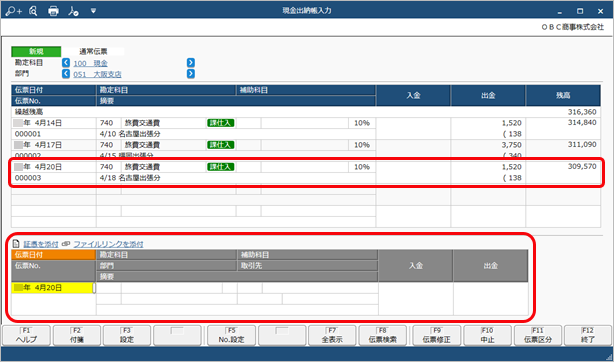Image resolution: width=614 pixels, height=362 pixels.
Task: Click the 出金 header in the upper ledger table
Action: 488,96
